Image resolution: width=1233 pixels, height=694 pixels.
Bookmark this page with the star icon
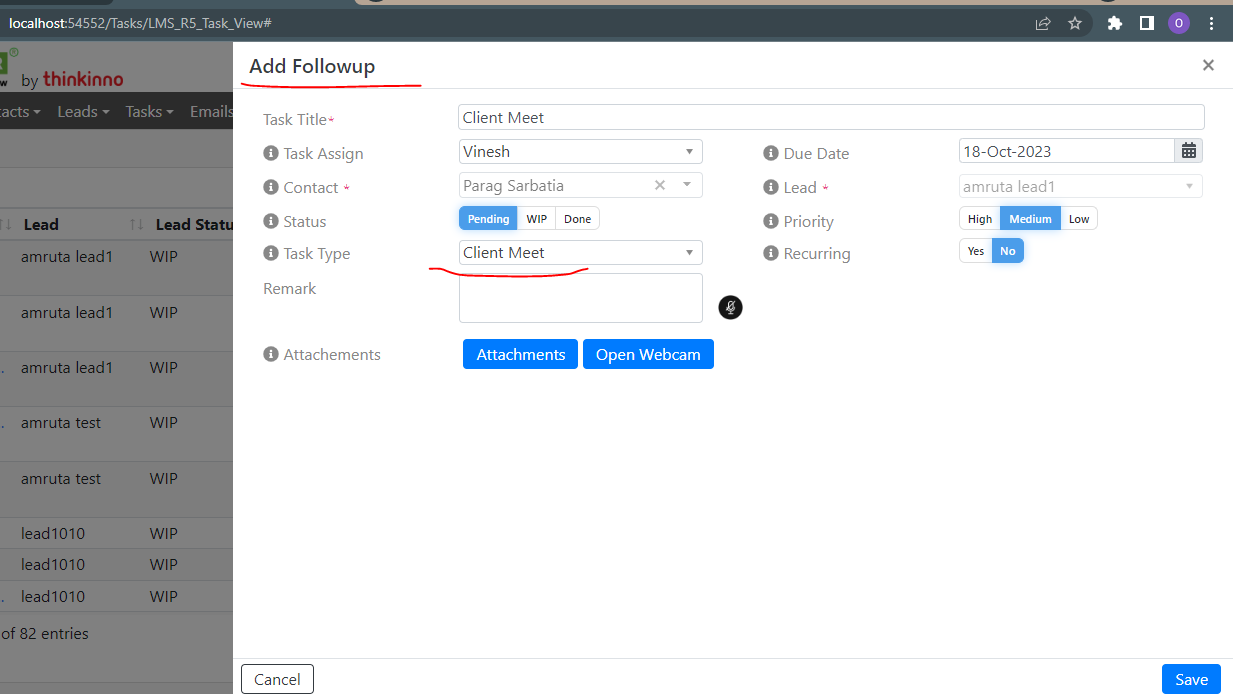pos(1075,22)
